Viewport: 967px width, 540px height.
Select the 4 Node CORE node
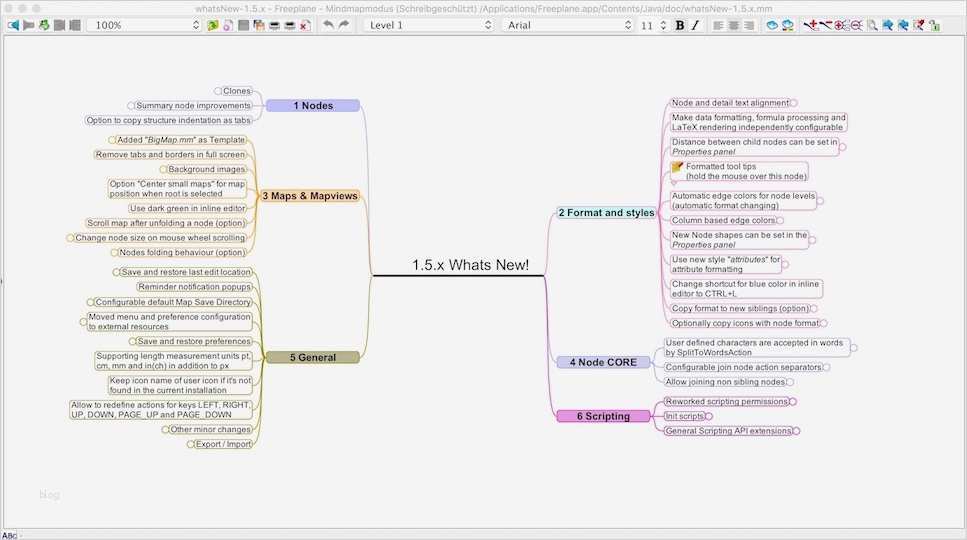603,362
